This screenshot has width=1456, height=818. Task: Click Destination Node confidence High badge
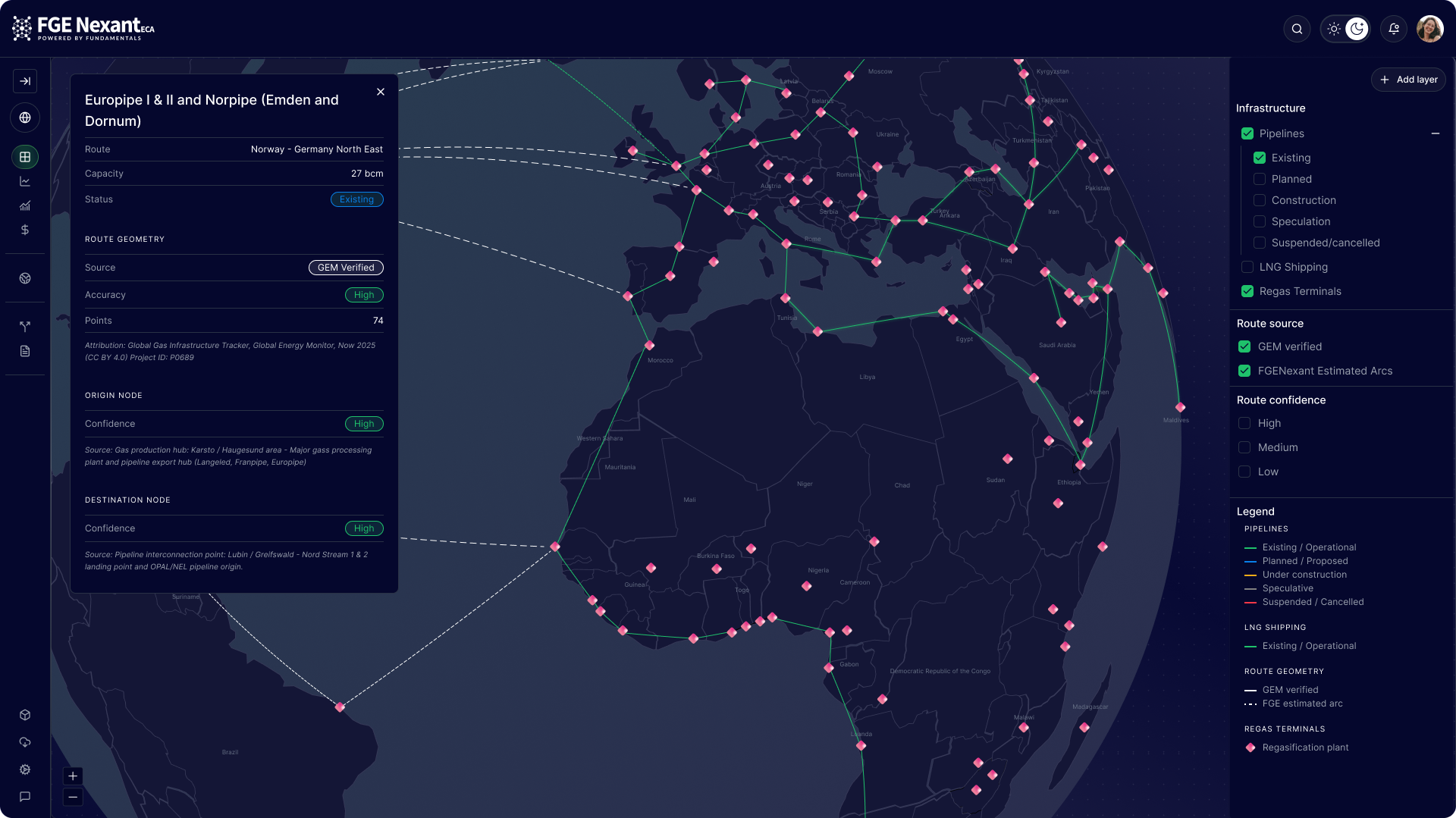364,528
